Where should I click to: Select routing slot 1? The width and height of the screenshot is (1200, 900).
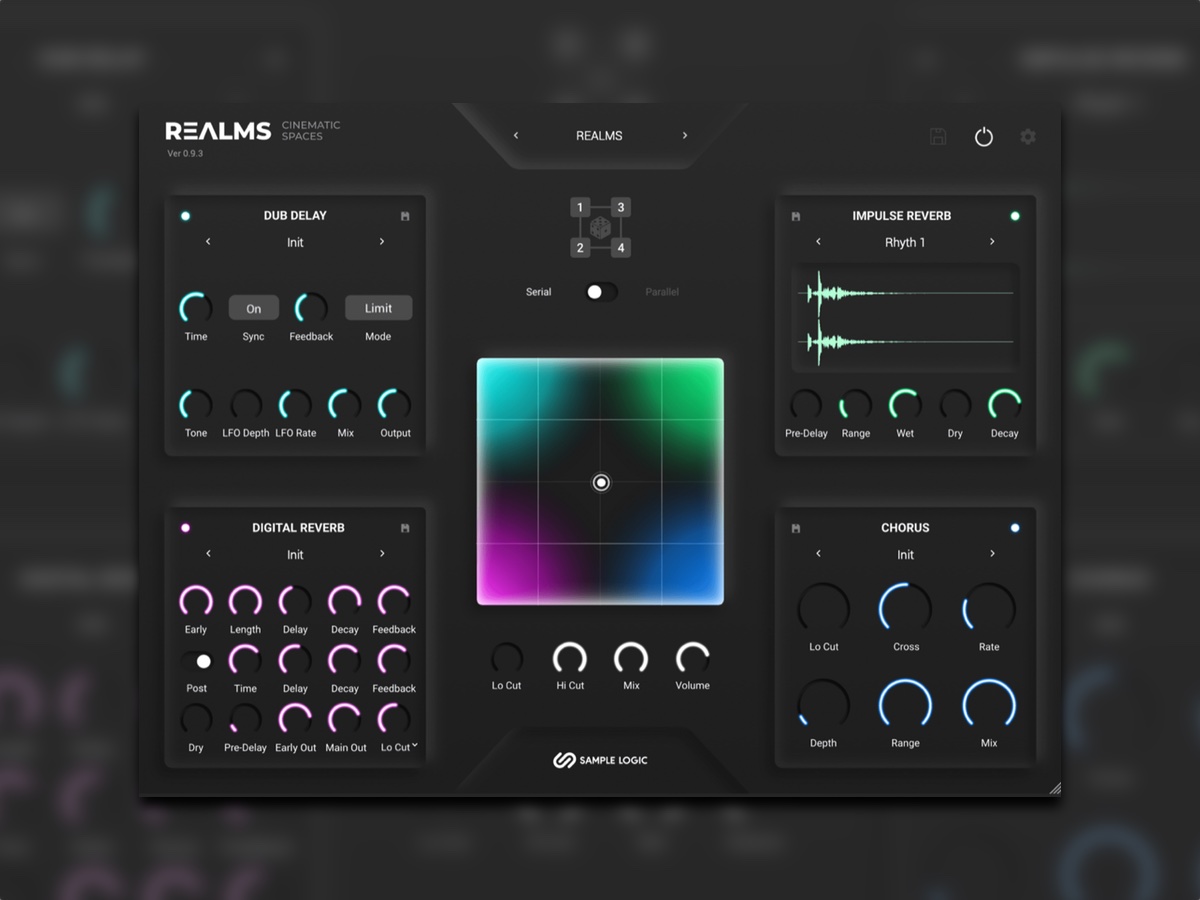pos(580,208)
